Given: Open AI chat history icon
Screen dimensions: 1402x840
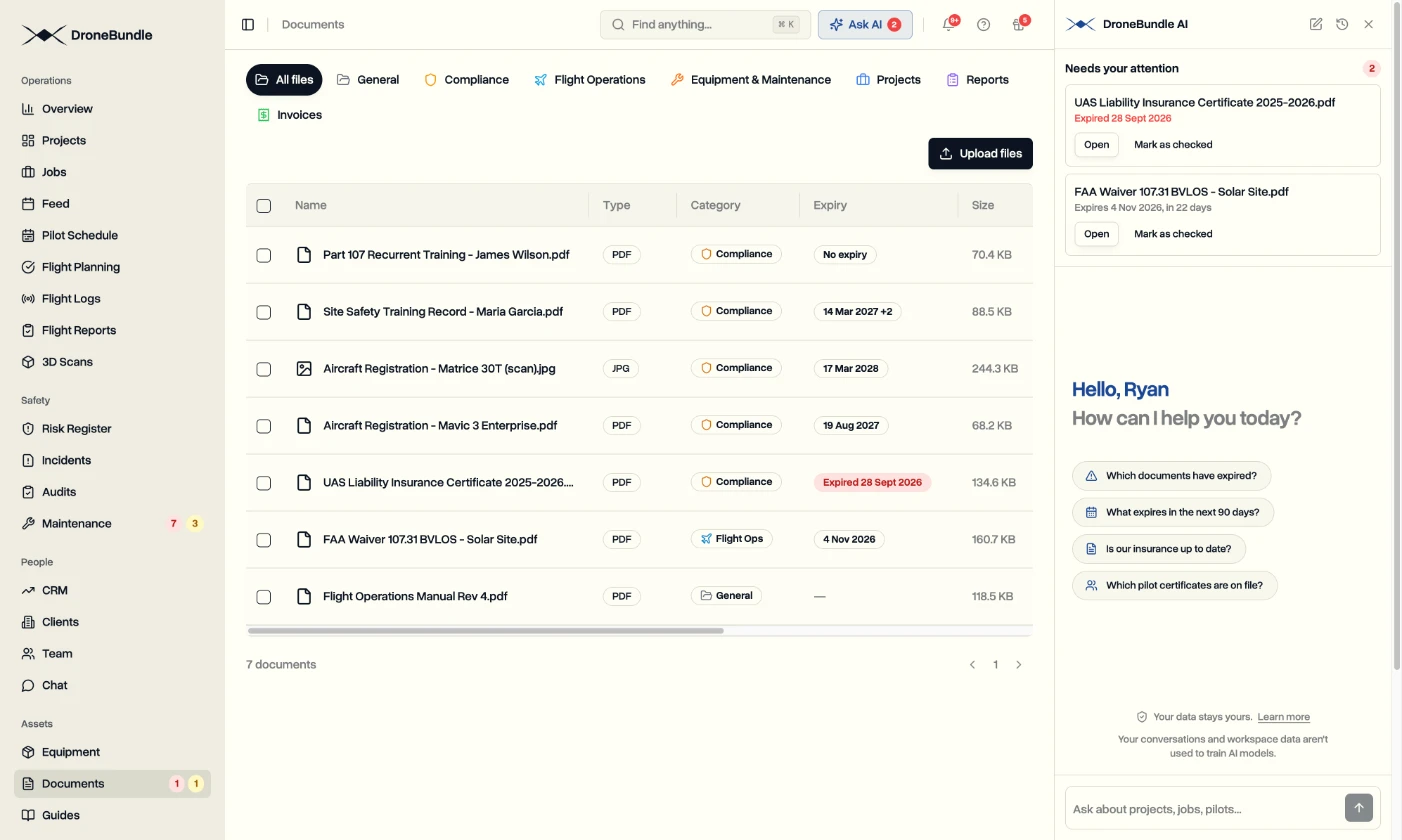Looking at the screenshot, I should [1342, 24].
